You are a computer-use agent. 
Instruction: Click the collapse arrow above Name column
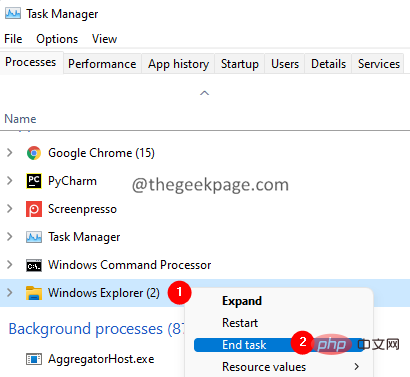(204, 93)
